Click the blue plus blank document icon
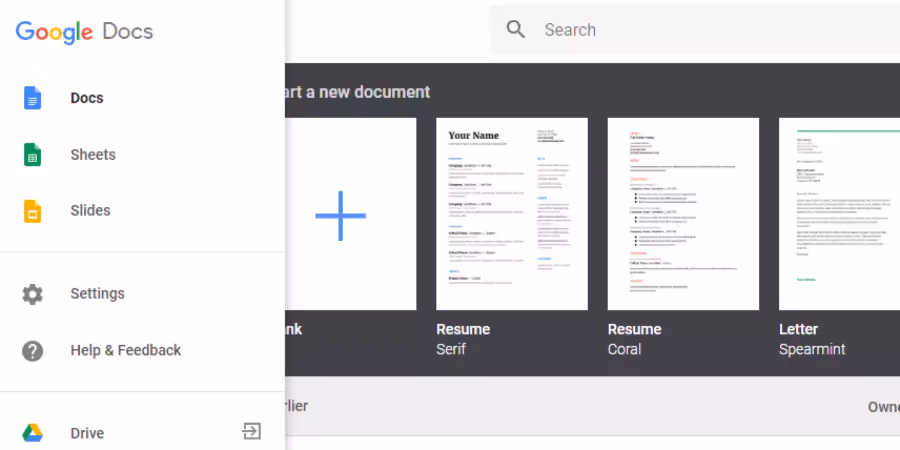The image size is (900, 450). click(x=340, y=216)
